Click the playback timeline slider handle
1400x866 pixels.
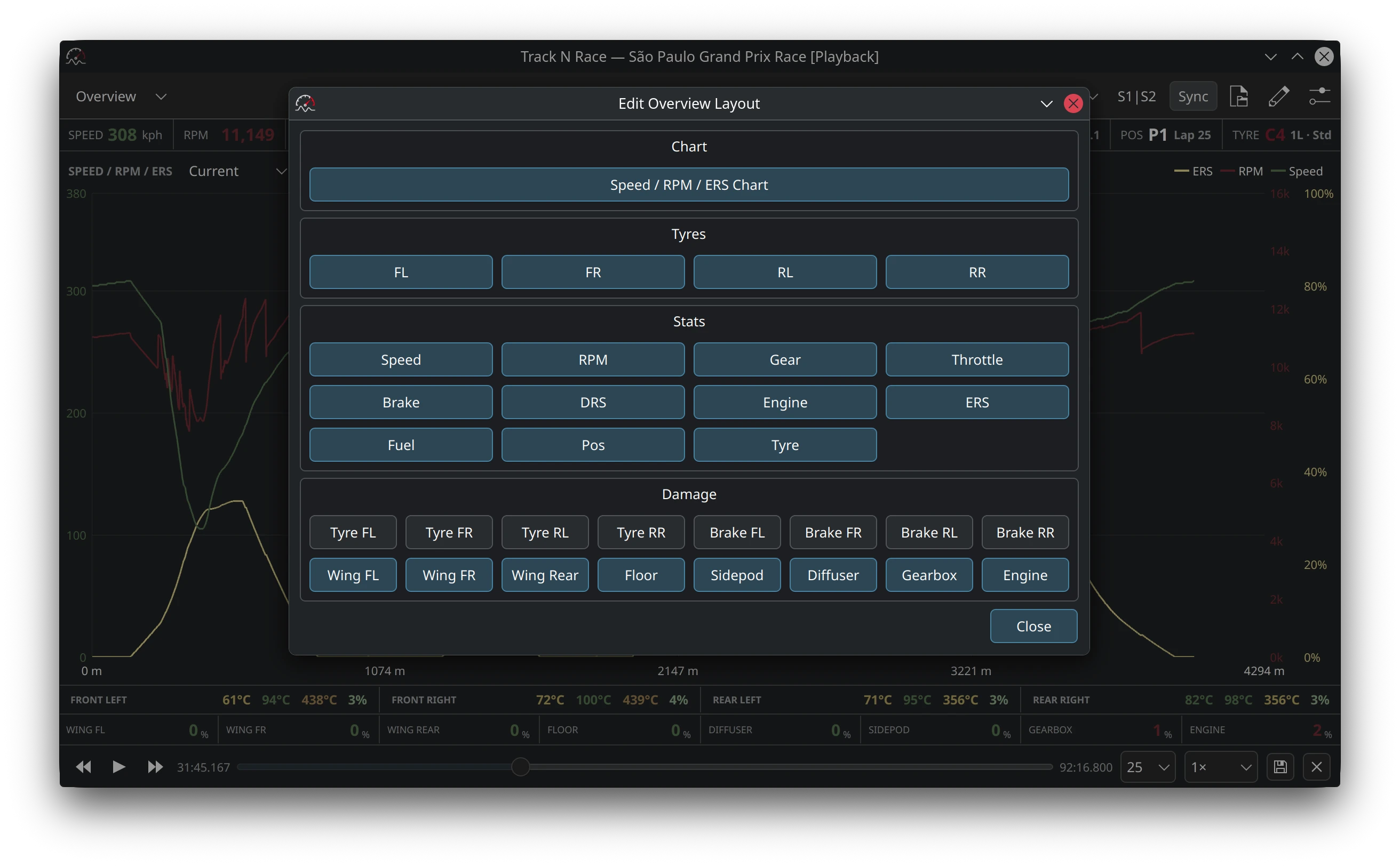tap(520, 766)
